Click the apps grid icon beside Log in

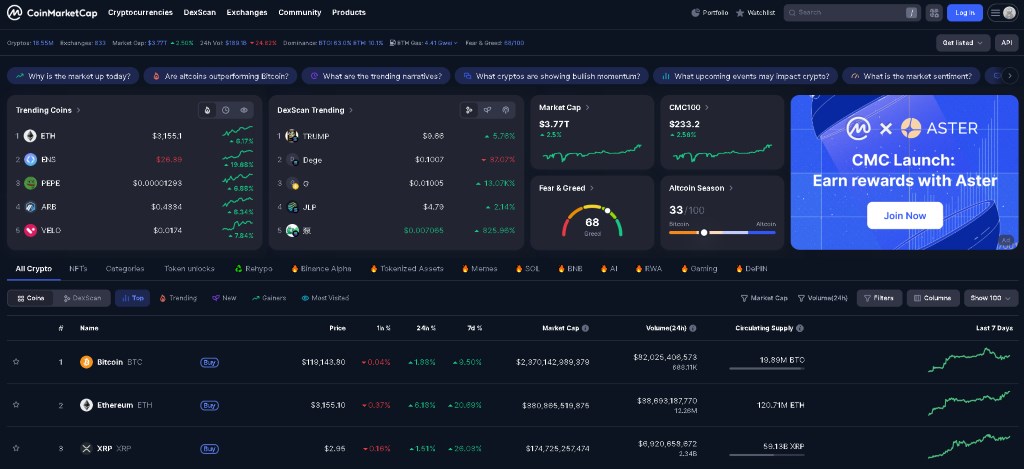[x=933, y=12]
